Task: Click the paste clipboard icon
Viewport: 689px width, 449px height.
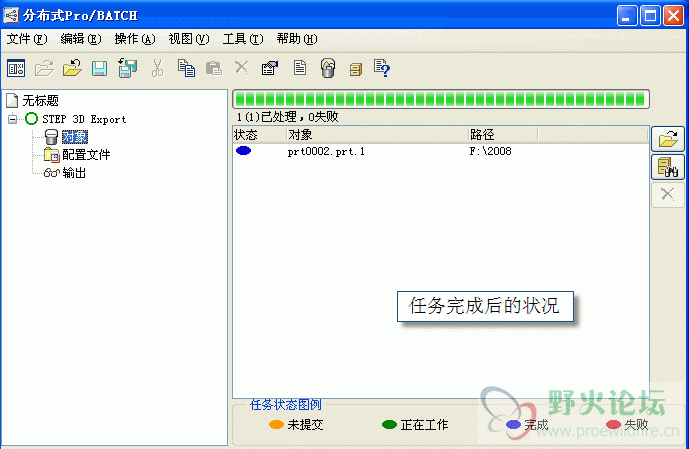Action: (x=214, y=69)
